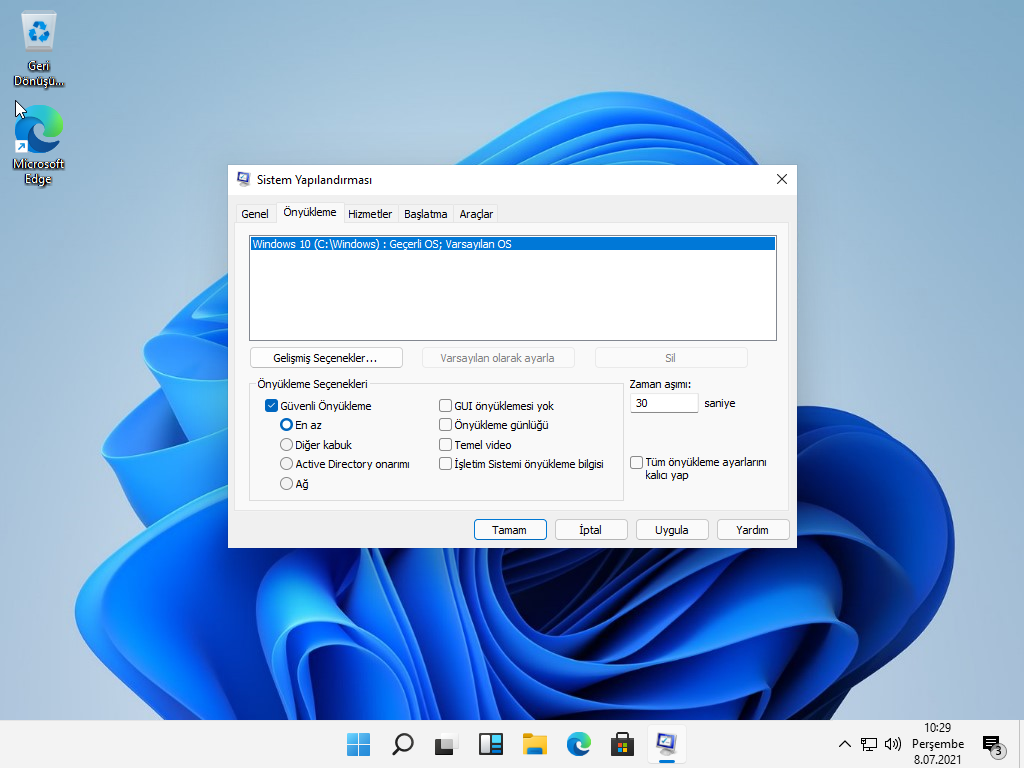Screen dimensions: 1024x768
Task: Enable GUI önyüklemesi yok option
Action: pos(445,405)
